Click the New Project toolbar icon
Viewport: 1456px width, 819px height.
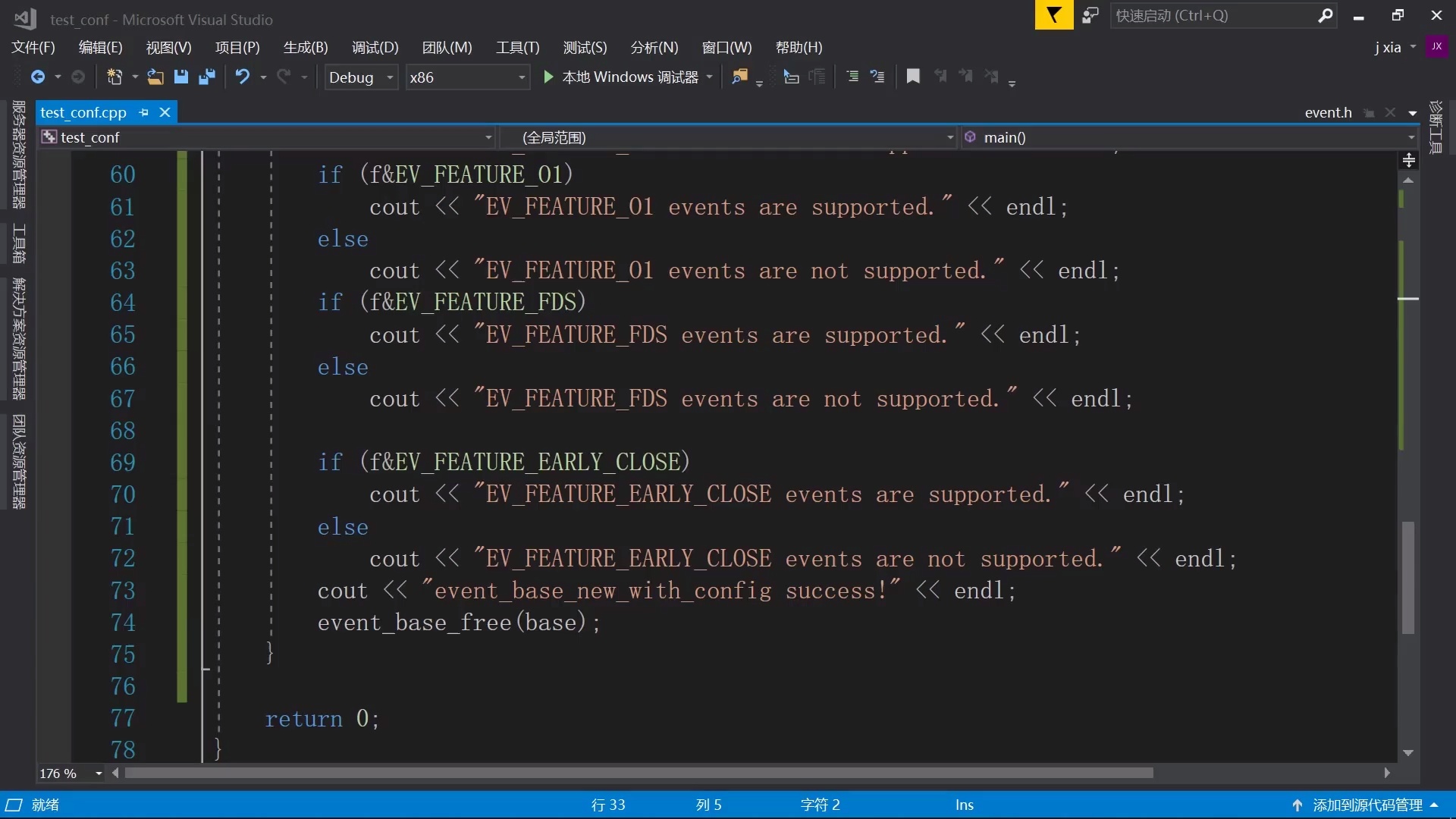115,77
